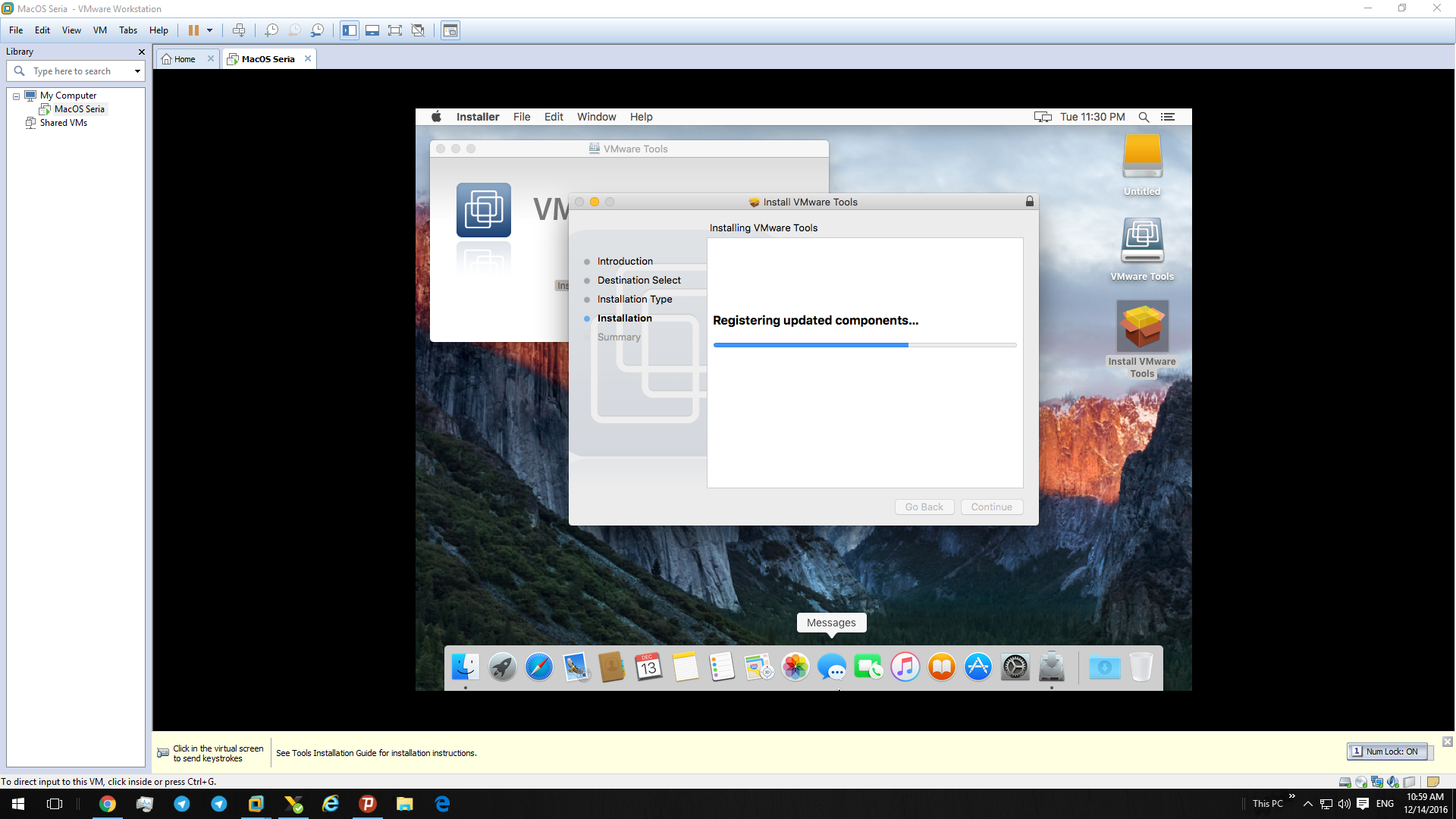
Task: Open the Windows Start menu
Action: click(x=18, y=804)
